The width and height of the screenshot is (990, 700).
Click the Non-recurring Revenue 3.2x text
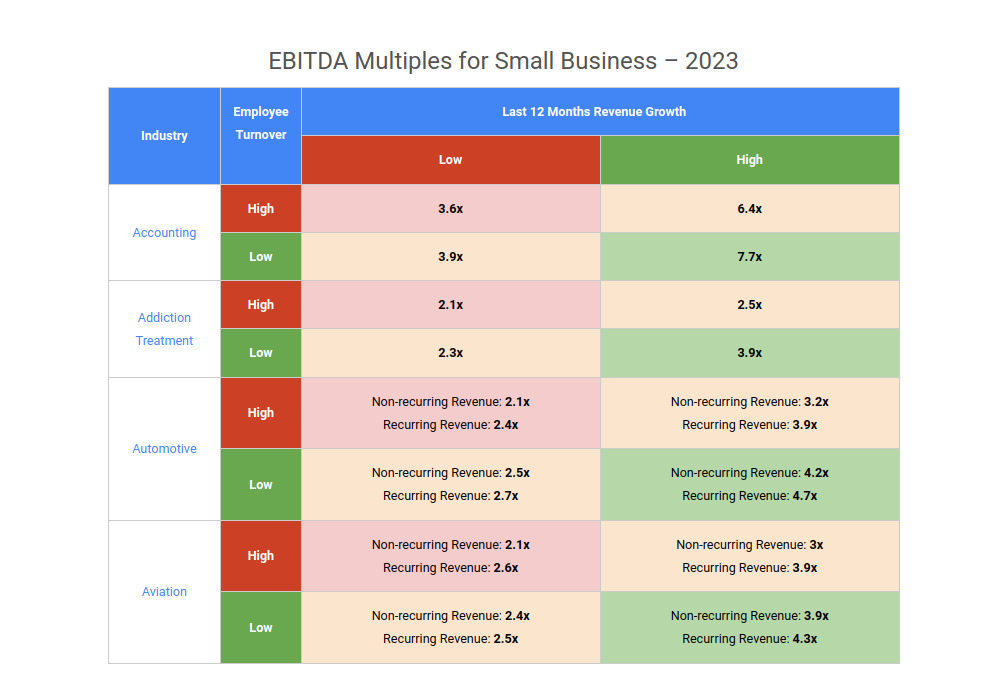[749, 402]
